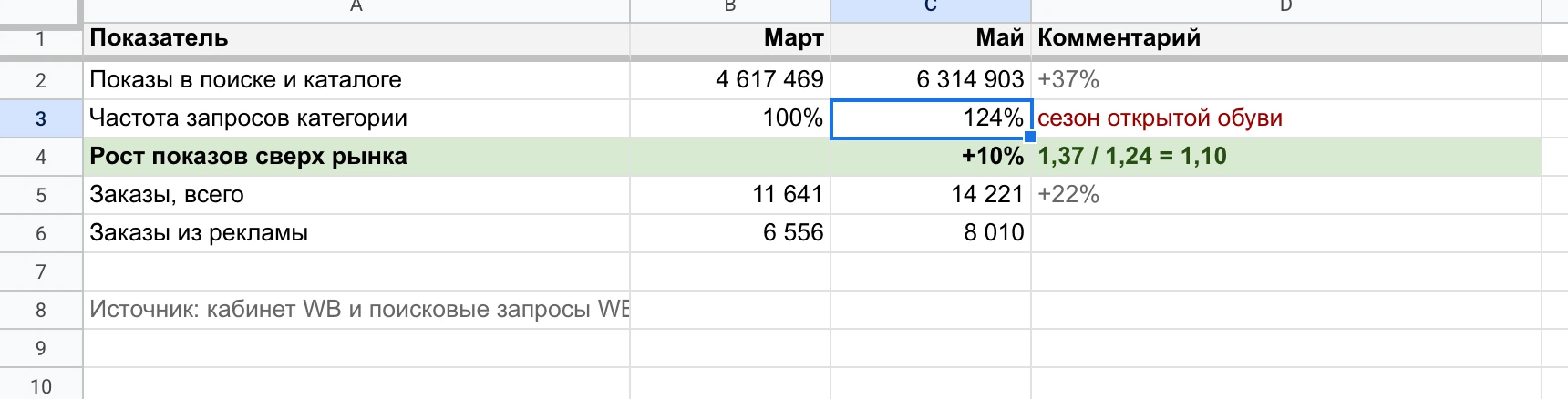Select 'Рост показов сверх рынка' cell
The image size is (1568, 399).
(356, 157)
